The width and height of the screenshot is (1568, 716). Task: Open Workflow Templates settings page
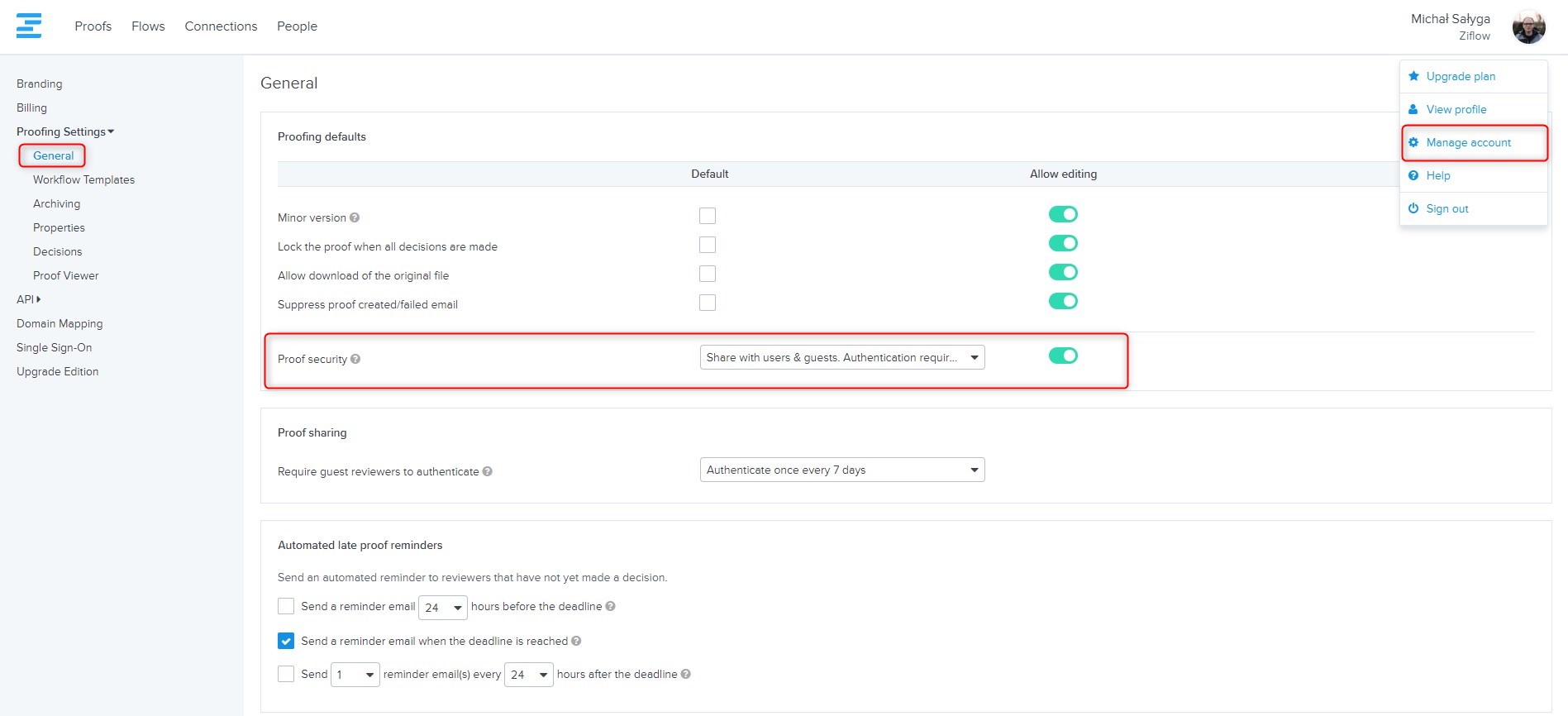(83, 179)
